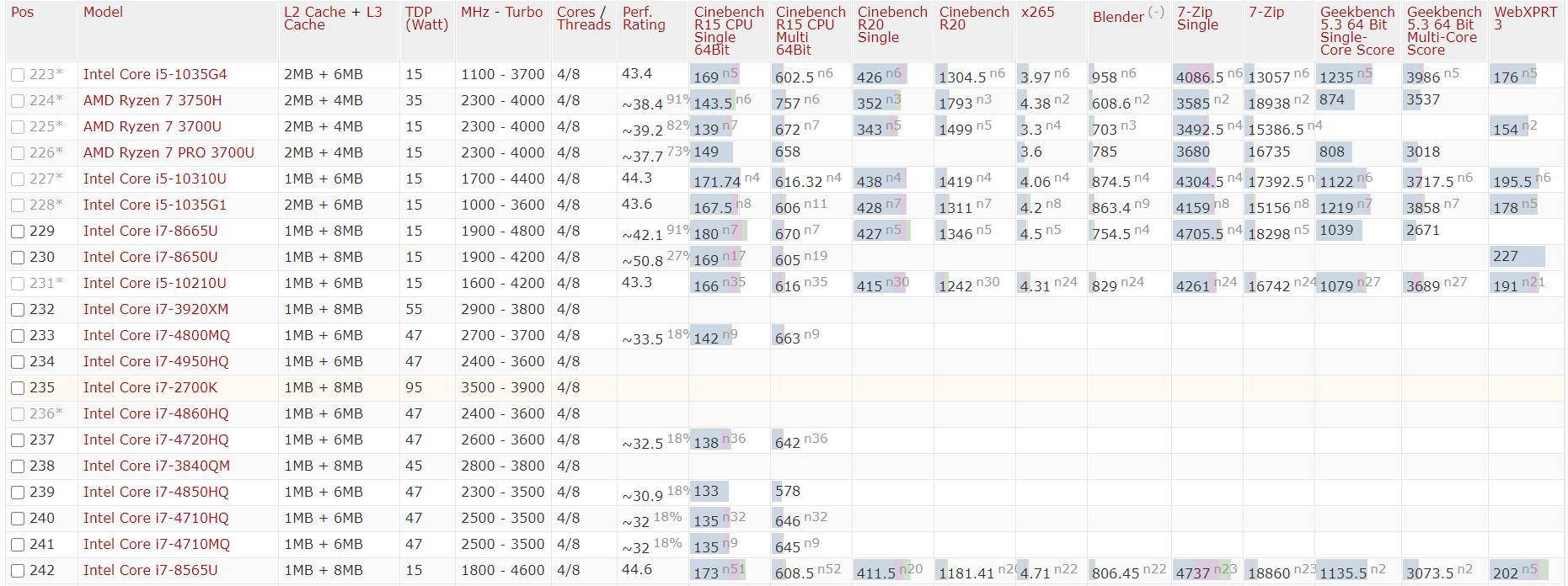Image resolution: width=1568 pixels, height=586 pixels.
Task: Sort by 7-Zip Single column header
Action: (1197, 19)
